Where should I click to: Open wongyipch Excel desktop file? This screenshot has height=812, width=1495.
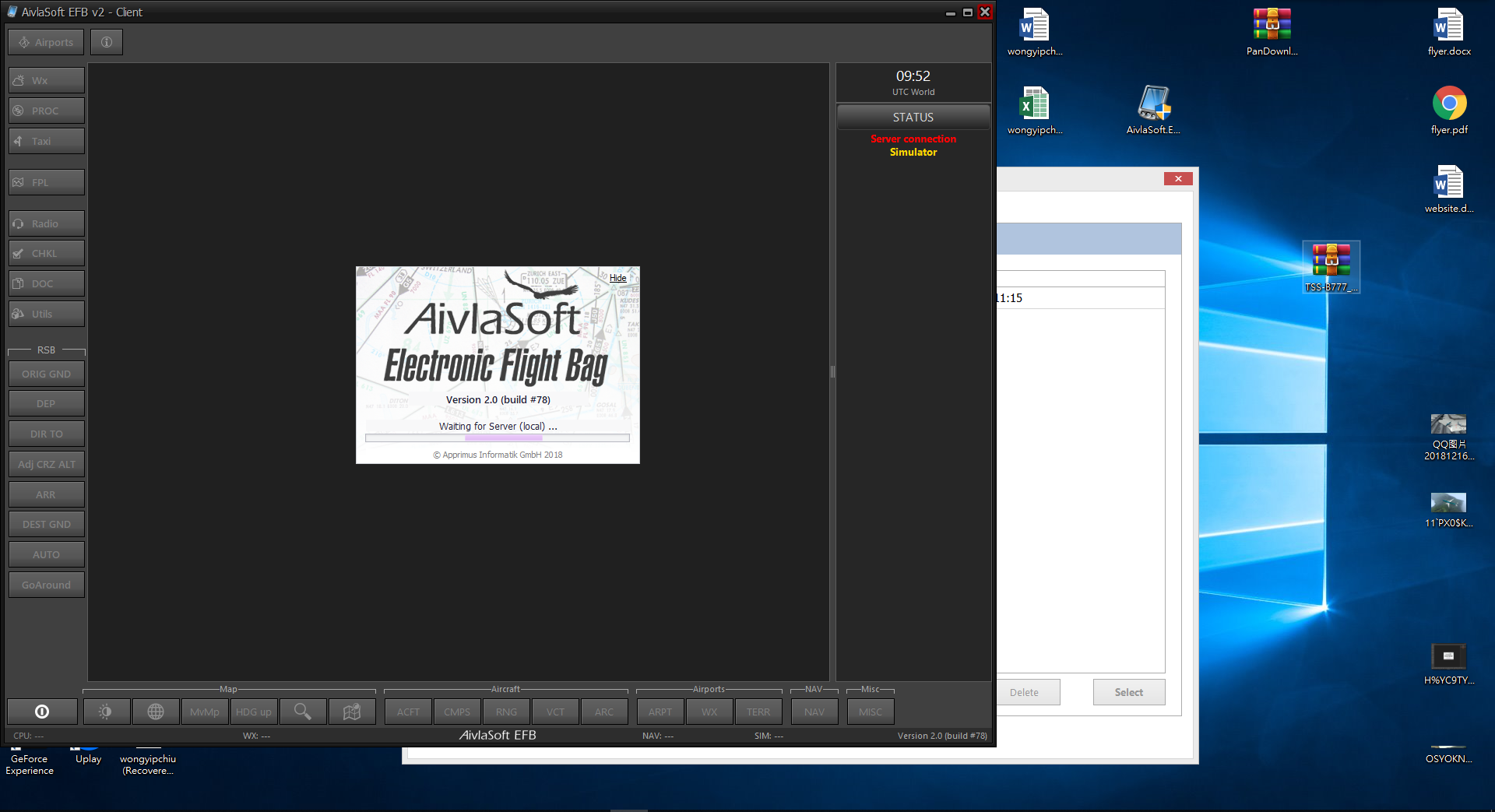[x=1035, y=111]
